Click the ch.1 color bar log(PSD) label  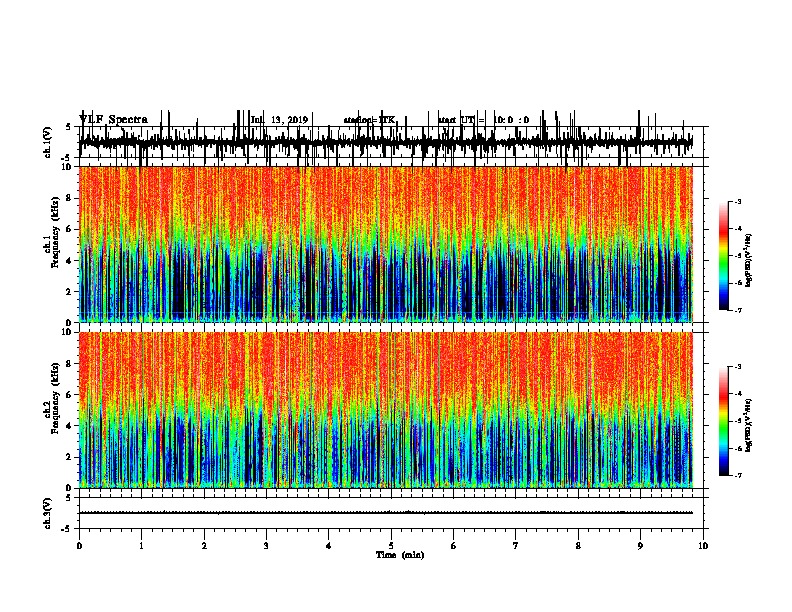(x=749, y=260)
